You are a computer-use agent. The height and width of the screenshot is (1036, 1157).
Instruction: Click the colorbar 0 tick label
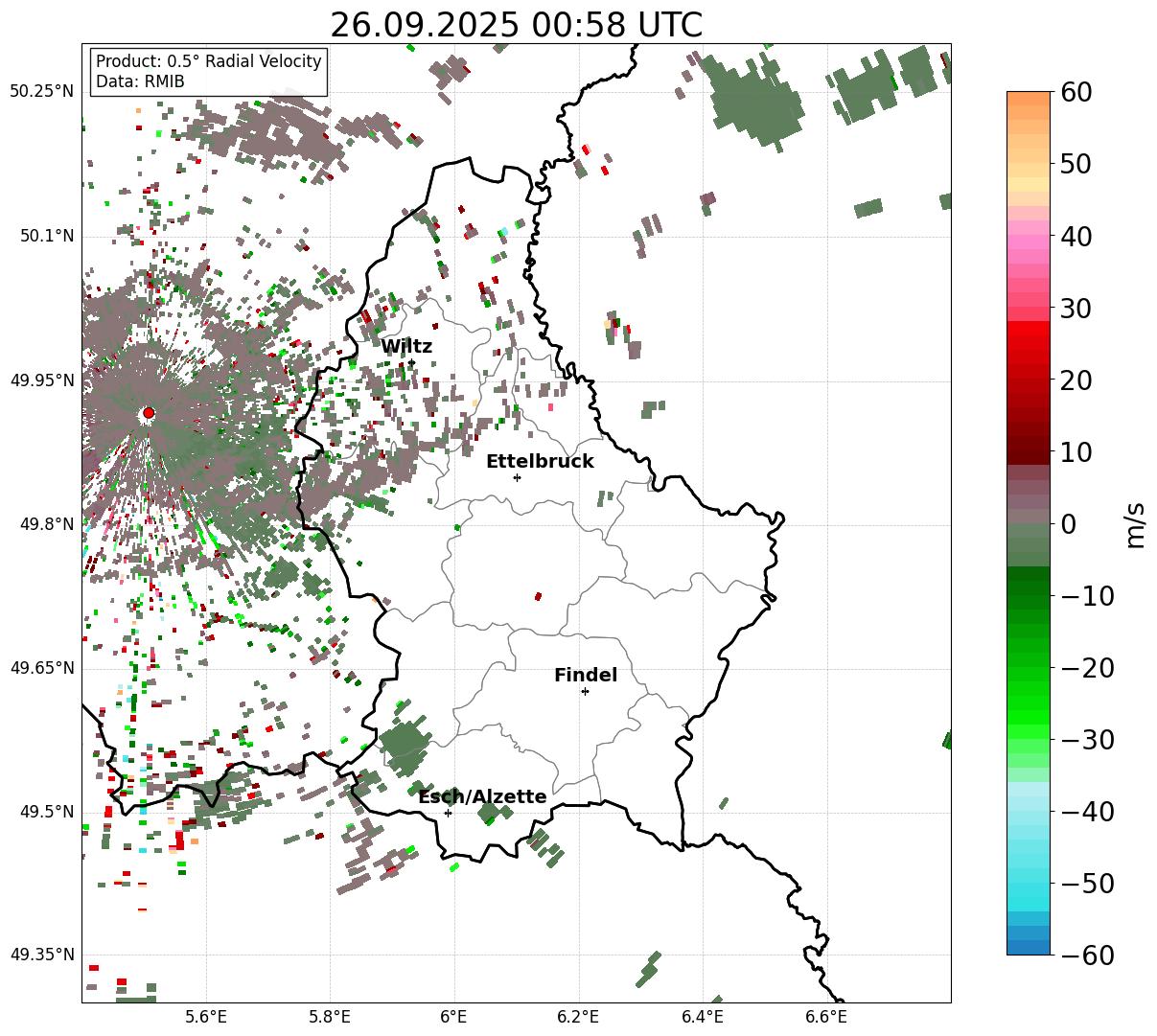click(1068, 523)
